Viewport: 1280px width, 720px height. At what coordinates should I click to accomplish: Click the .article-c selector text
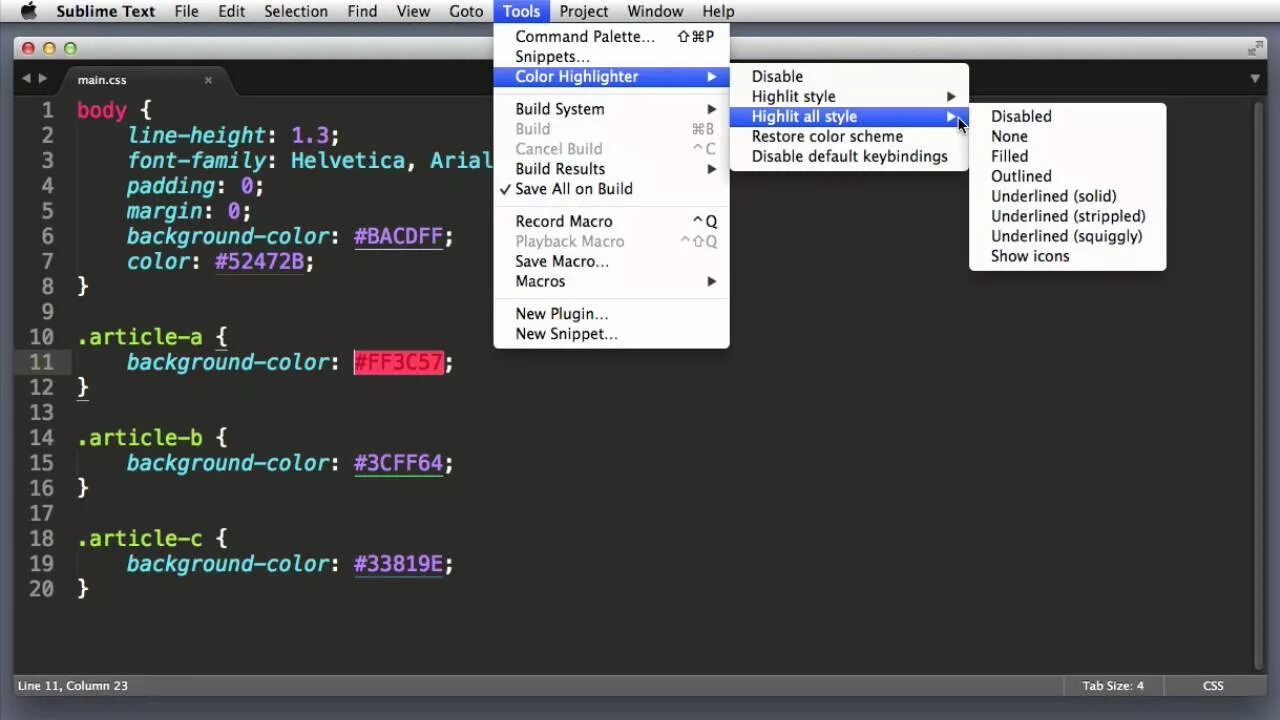pyautogui.click(x=140, y=539)
